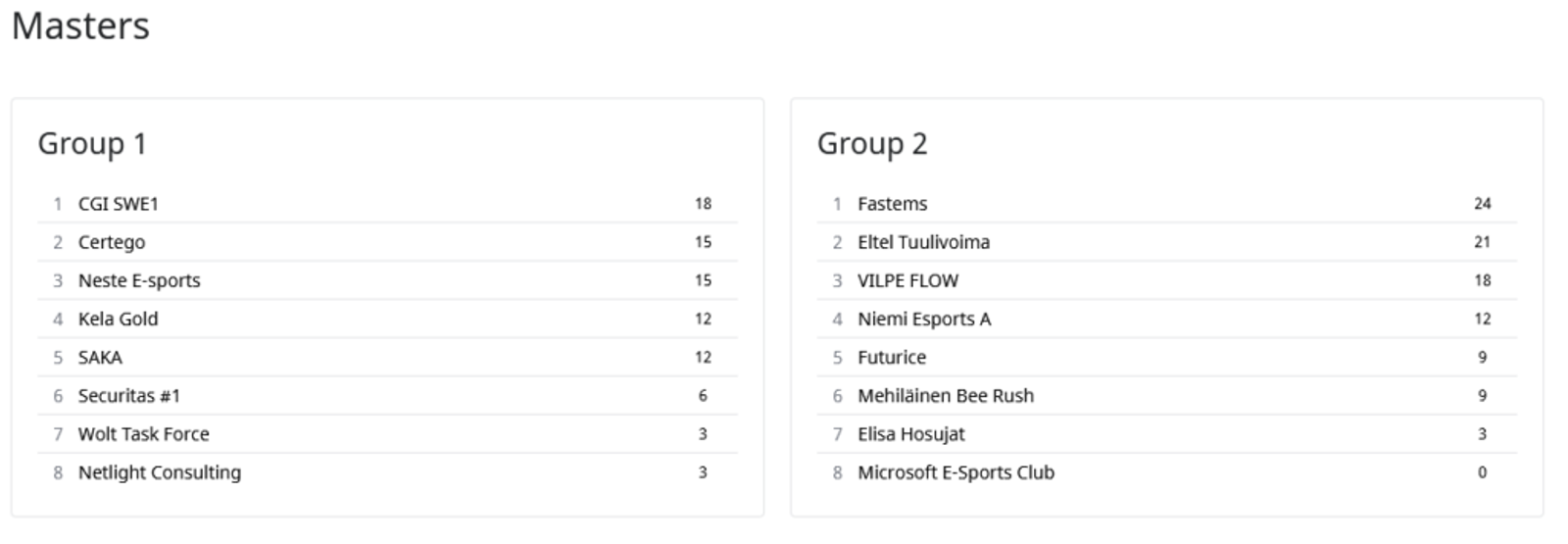This screenshot has width=1568, height=544.
Task: Click Fastems at top of Group 2
Action: click(892, 204)
